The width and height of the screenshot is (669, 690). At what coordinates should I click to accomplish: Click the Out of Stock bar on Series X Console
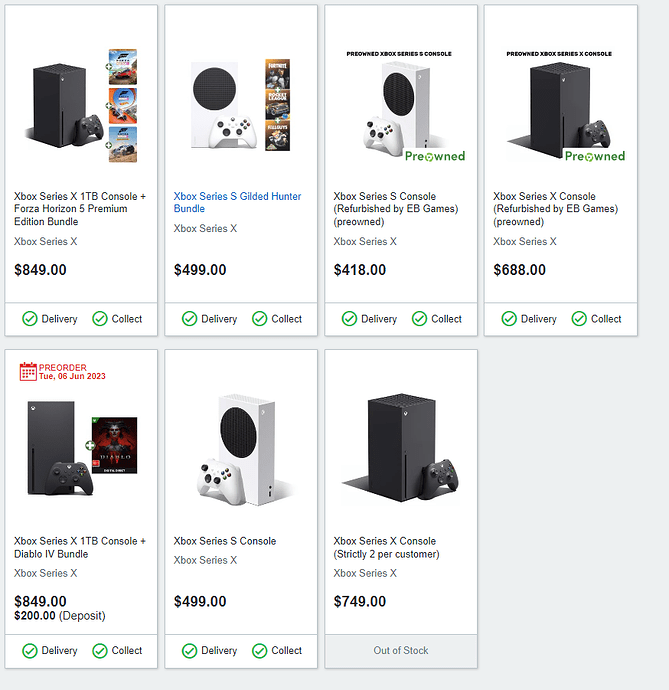point(401,650)
